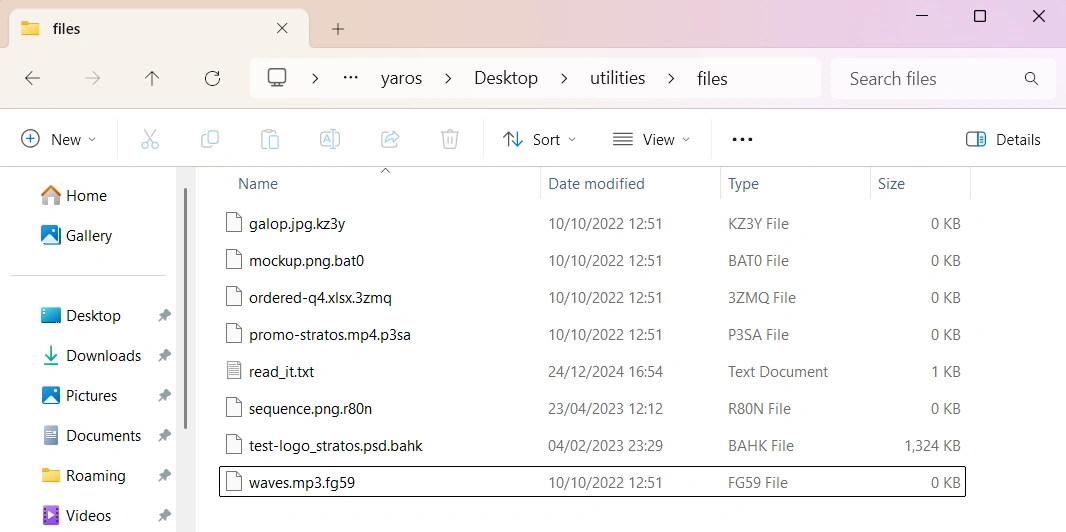
Task: Go up one folder level
Action: click(x=152, y=78)
